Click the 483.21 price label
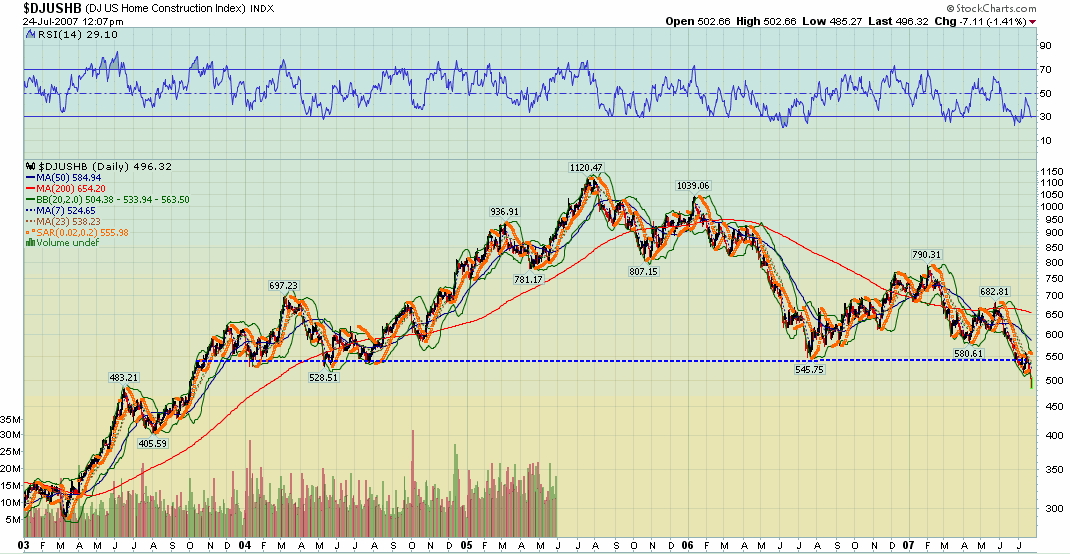Viewport: 1070px width, 554px height. point(124,377)
